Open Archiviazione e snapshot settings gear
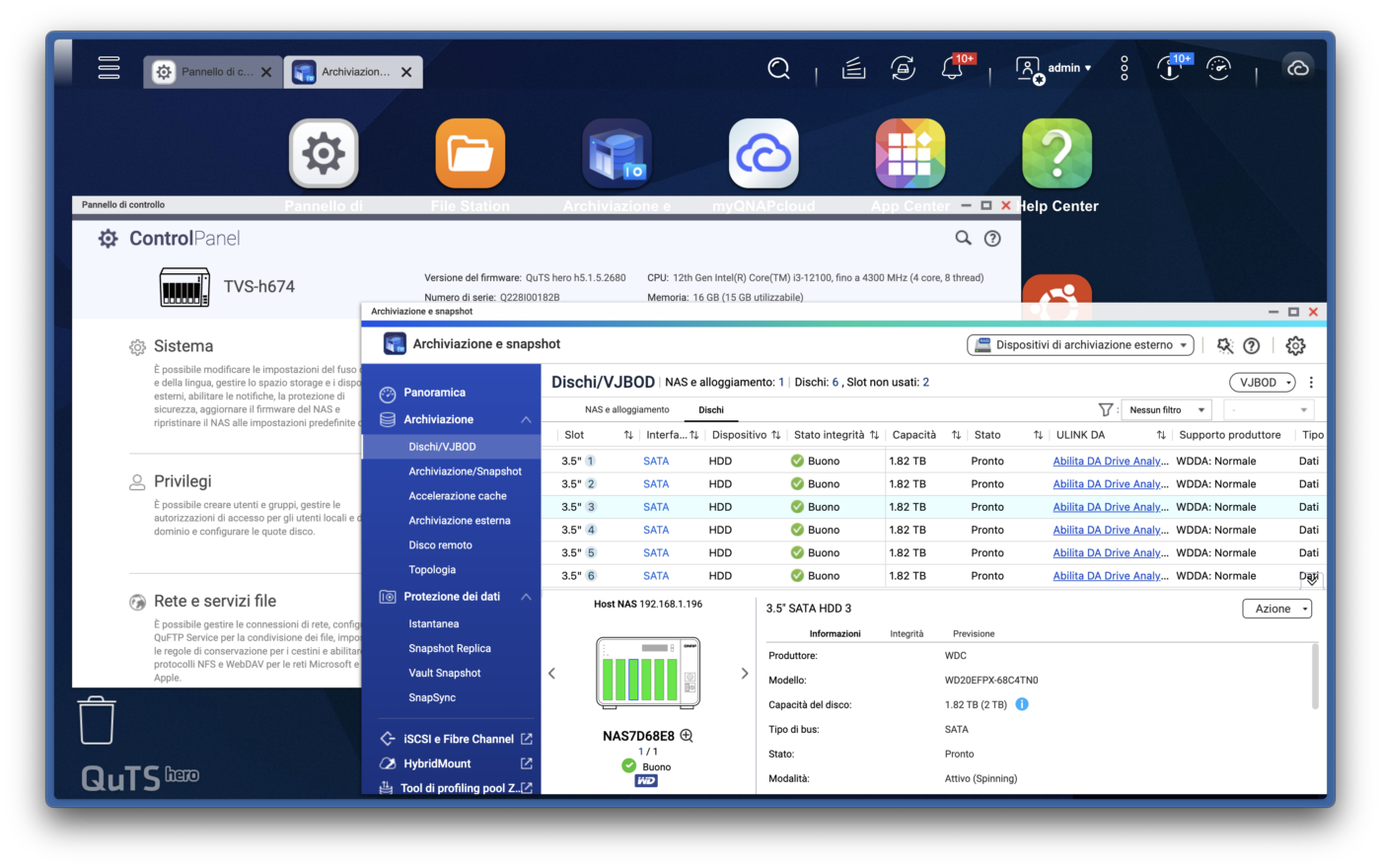The width and height of the screenshot is (1381, 868). point(1296,345)
